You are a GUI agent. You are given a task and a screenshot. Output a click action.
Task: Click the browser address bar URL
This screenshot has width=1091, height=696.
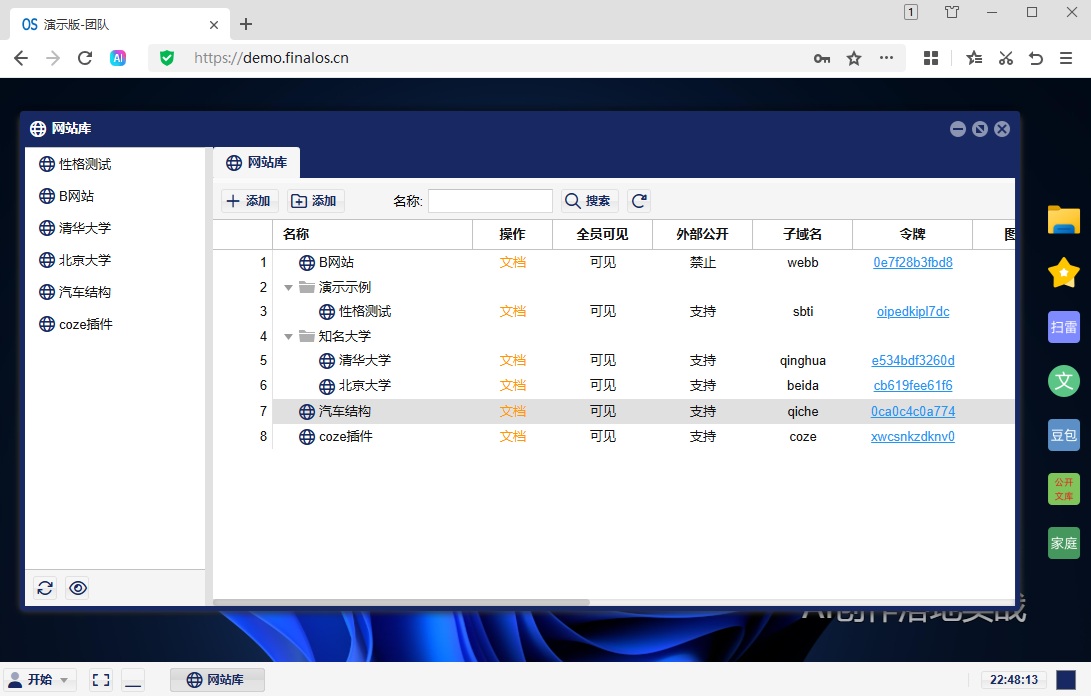pyautogui.click(x=271, y=58)
